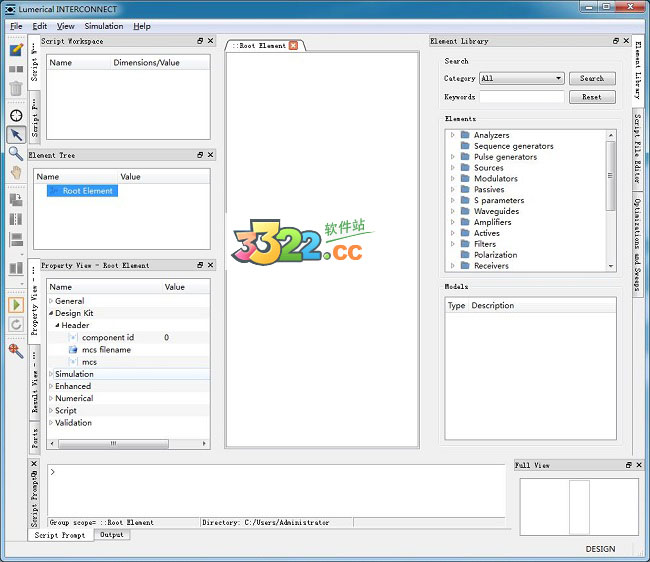Close the Root Element canvas tab

pyautogui.click(x=293, y=46)
